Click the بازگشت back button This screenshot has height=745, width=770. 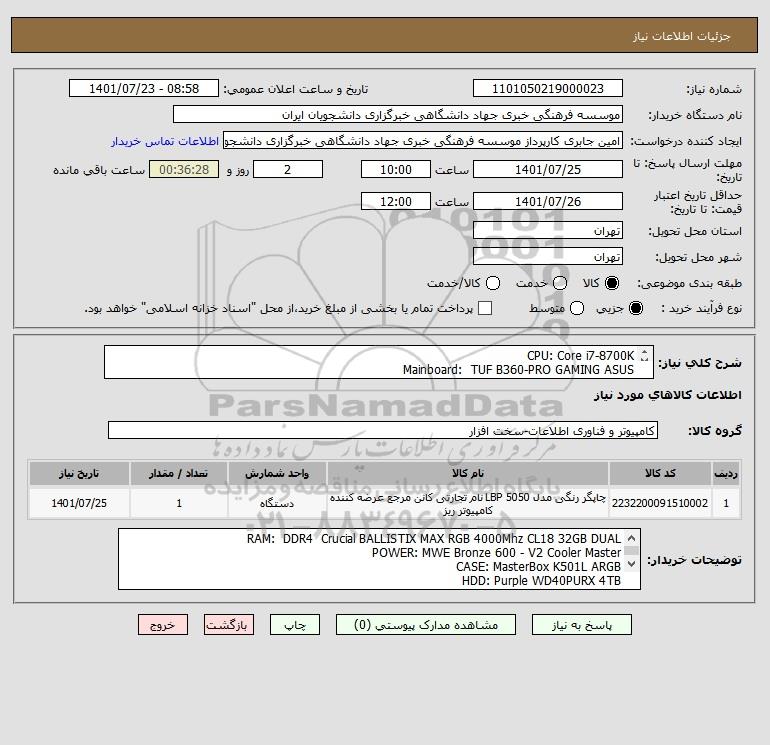coord(229,625)
